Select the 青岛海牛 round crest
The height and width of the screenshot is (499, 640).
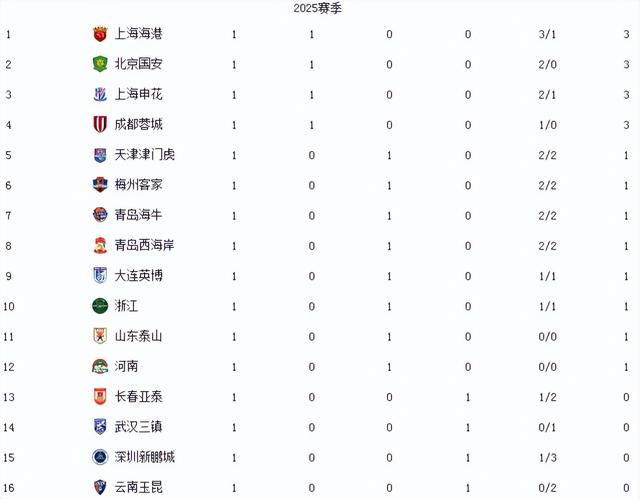tap(100, 215)
